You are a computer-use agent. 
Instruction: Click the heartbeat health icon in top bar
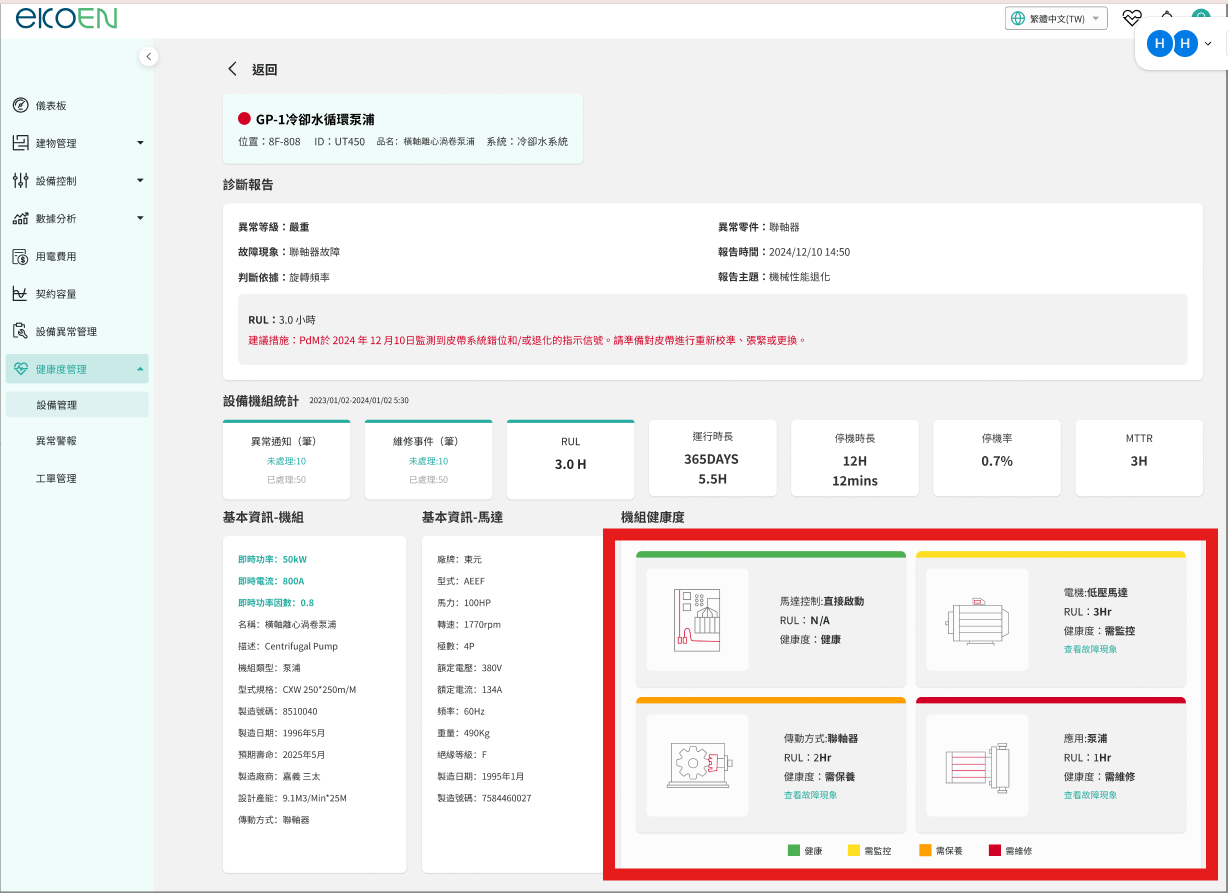pyautogui.click(x=1132, y=18)
